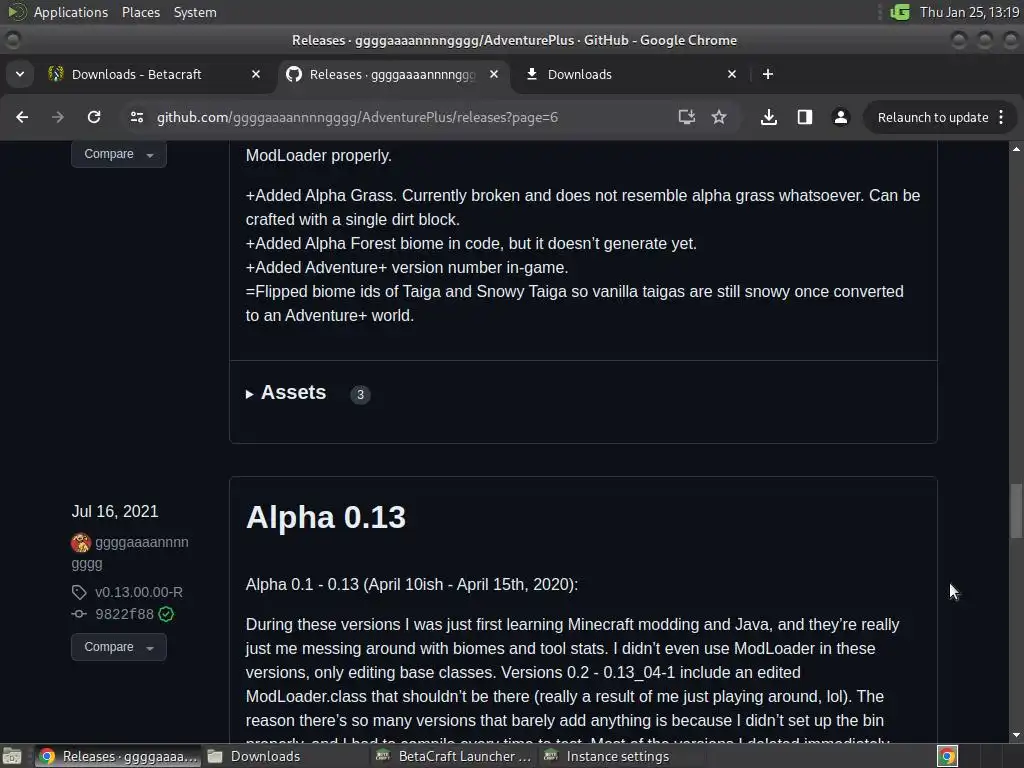
Task: Click the commit icon beside 9822f88
Action: 79,614
